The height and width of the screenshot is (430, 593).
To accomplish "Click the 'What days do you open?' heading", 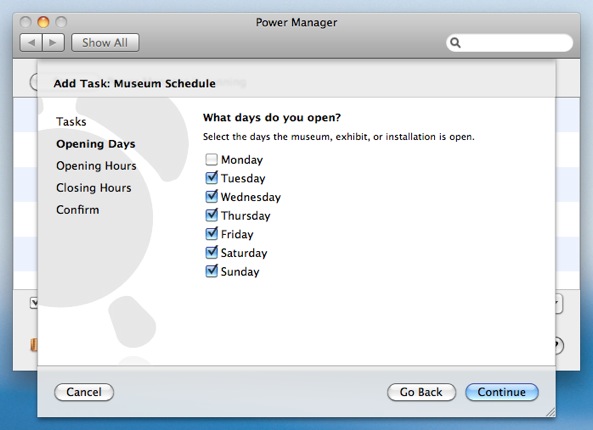I will click(272, 118).
